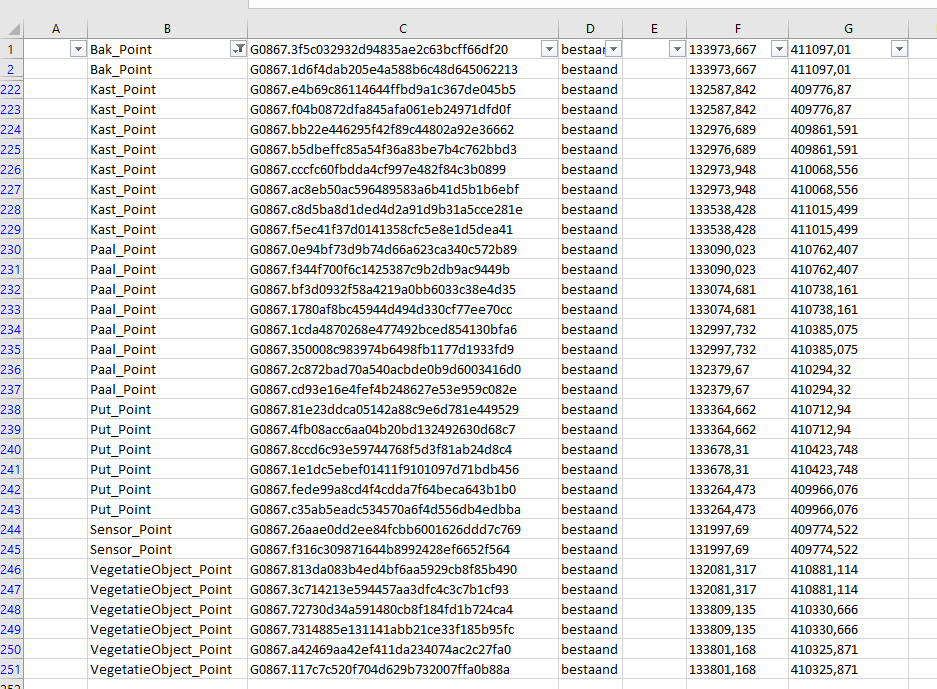This screenshot has width=937, height=689.
Task: Click value 409776,87 in row 222
Action: (848, 90)
